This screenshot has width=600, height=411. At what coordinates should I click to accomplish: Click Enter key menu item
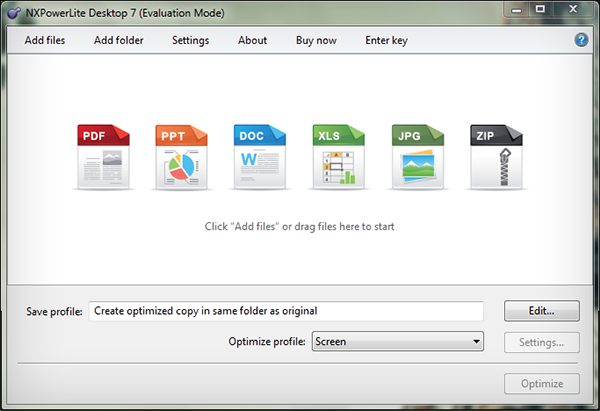386,40
